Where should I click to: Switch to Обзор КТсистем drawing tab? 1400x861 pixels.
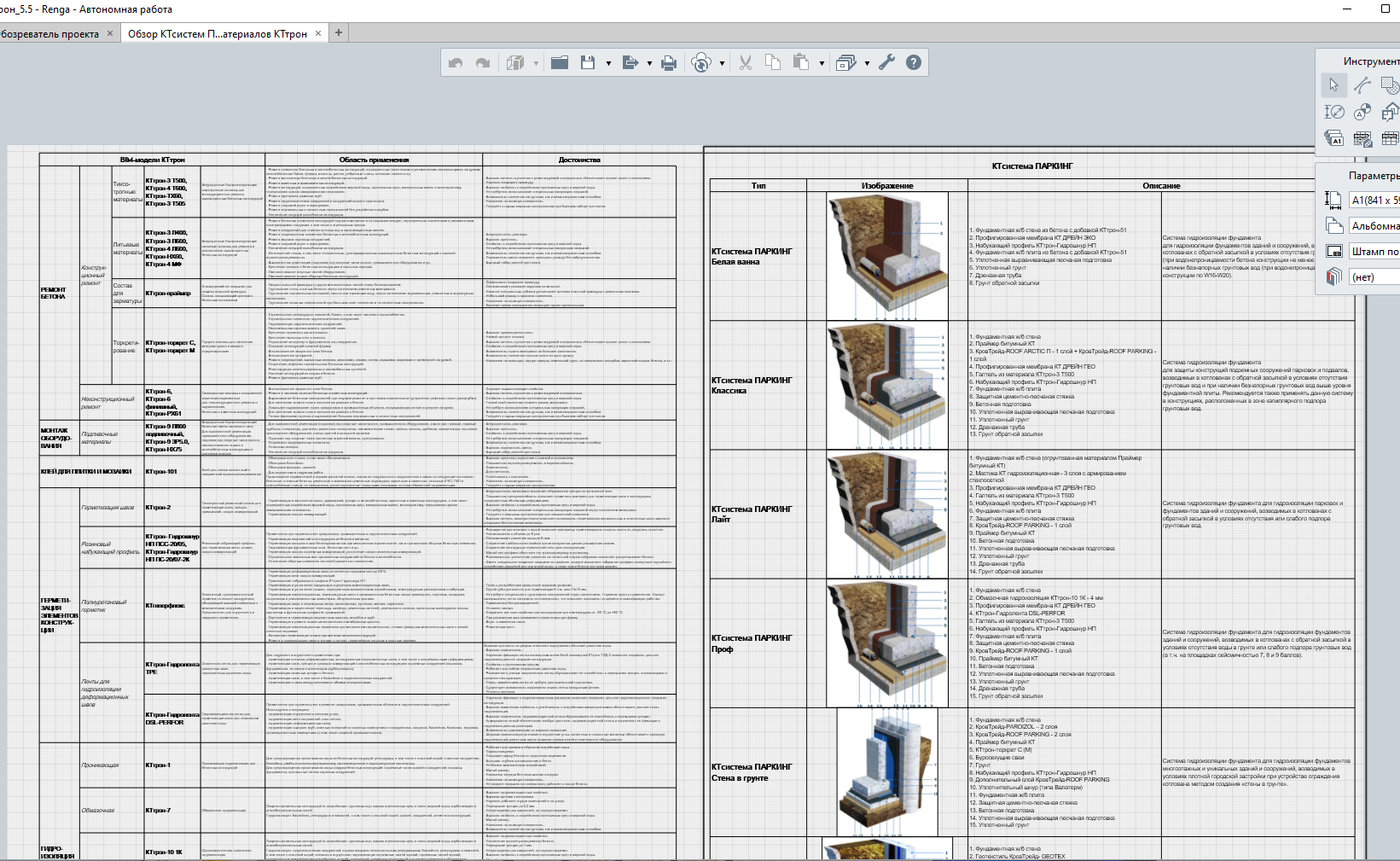pyautogui.click(x=217, y=34)
